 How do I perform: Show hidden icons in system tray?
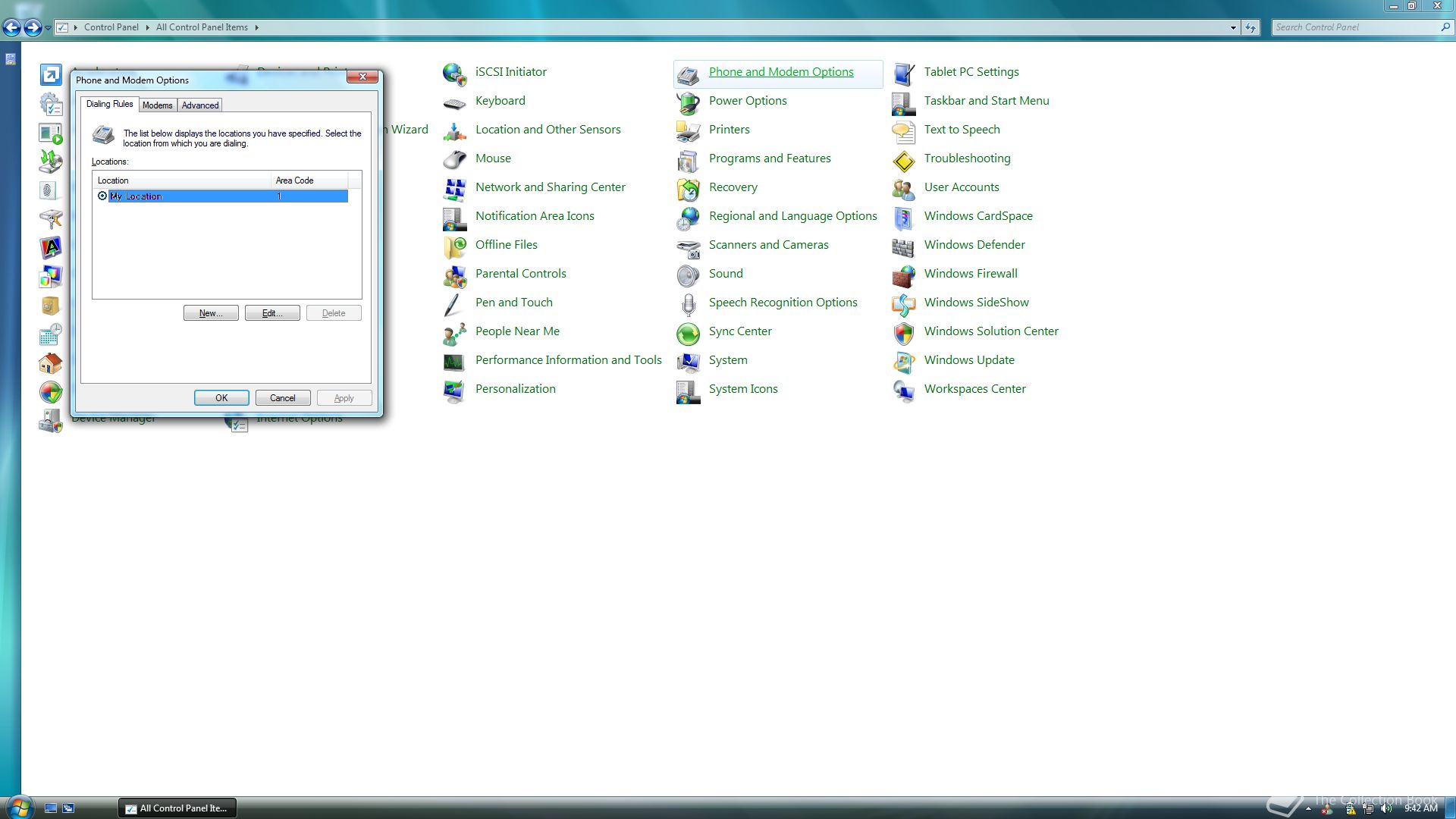[x=1308, y=808]
